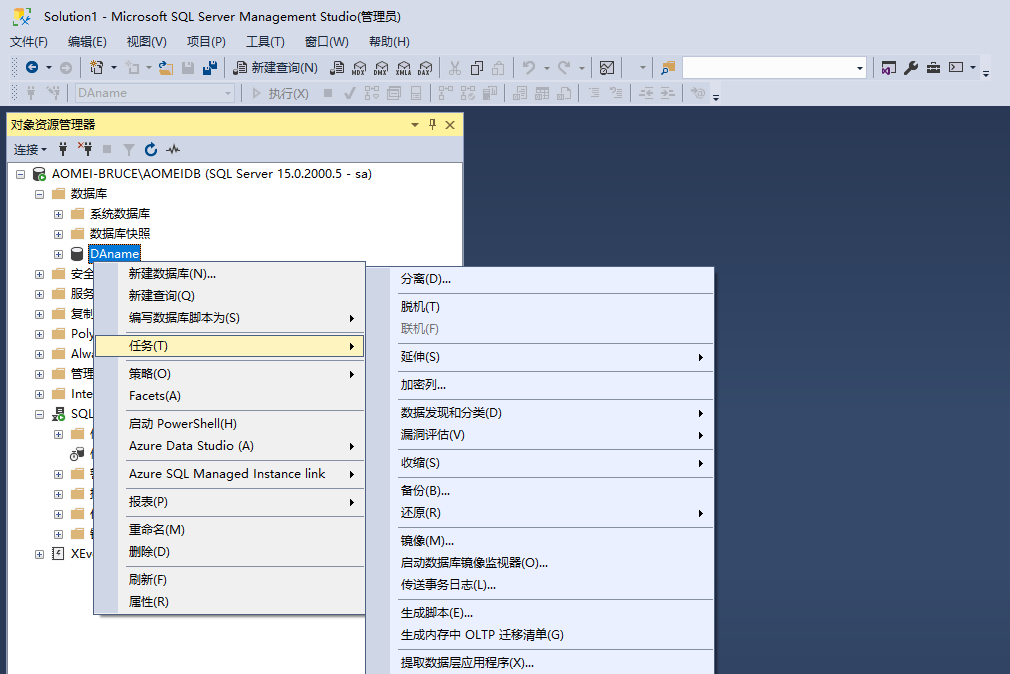Click the Connect Object Explorer plug icon
Image resolution: width=1010 pixels, height=674 pixels.
[63, 150]
